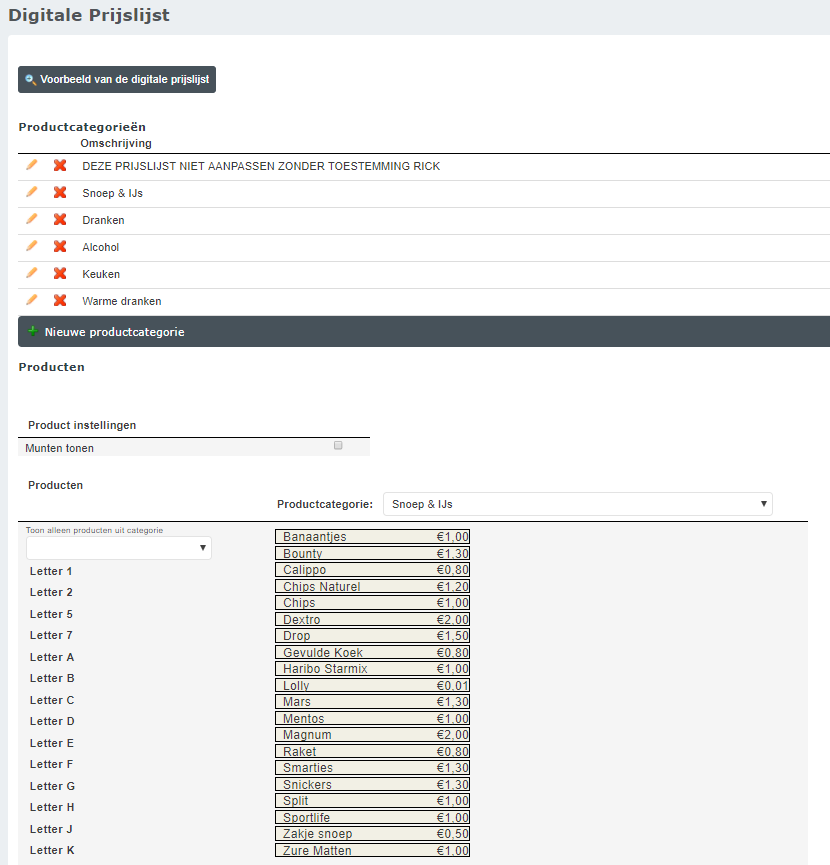Pick the Zure Matten product entry
Image resolution: width=830 pixels, height=865 pixels.
372,851
